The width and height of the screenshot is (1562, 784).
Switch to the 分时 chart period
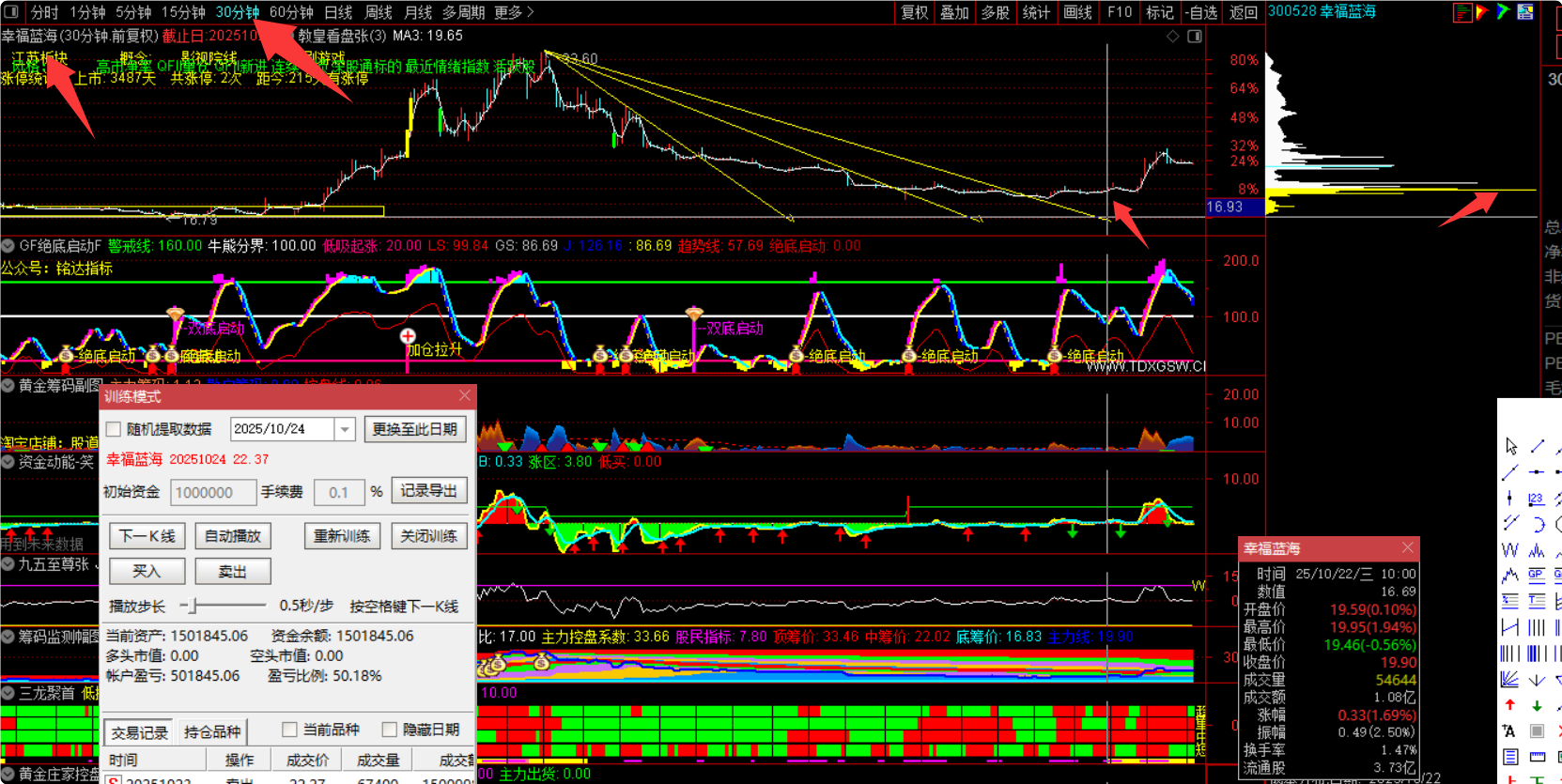pyautogui.click(x=44, y=12)
